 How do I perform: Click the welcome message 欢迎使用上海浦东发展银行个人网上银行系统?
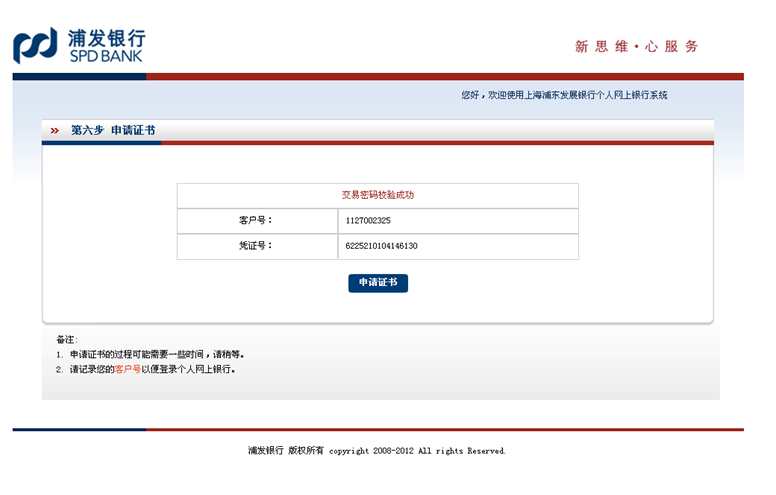point(564,95)
